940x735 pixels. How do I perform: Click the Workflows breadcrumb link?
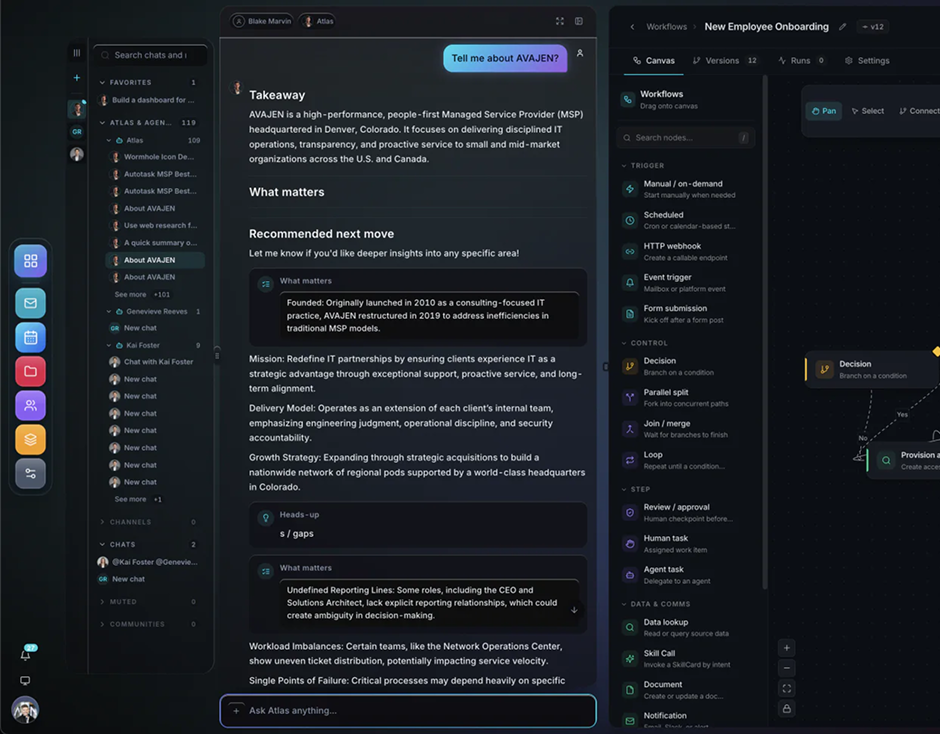667,27
